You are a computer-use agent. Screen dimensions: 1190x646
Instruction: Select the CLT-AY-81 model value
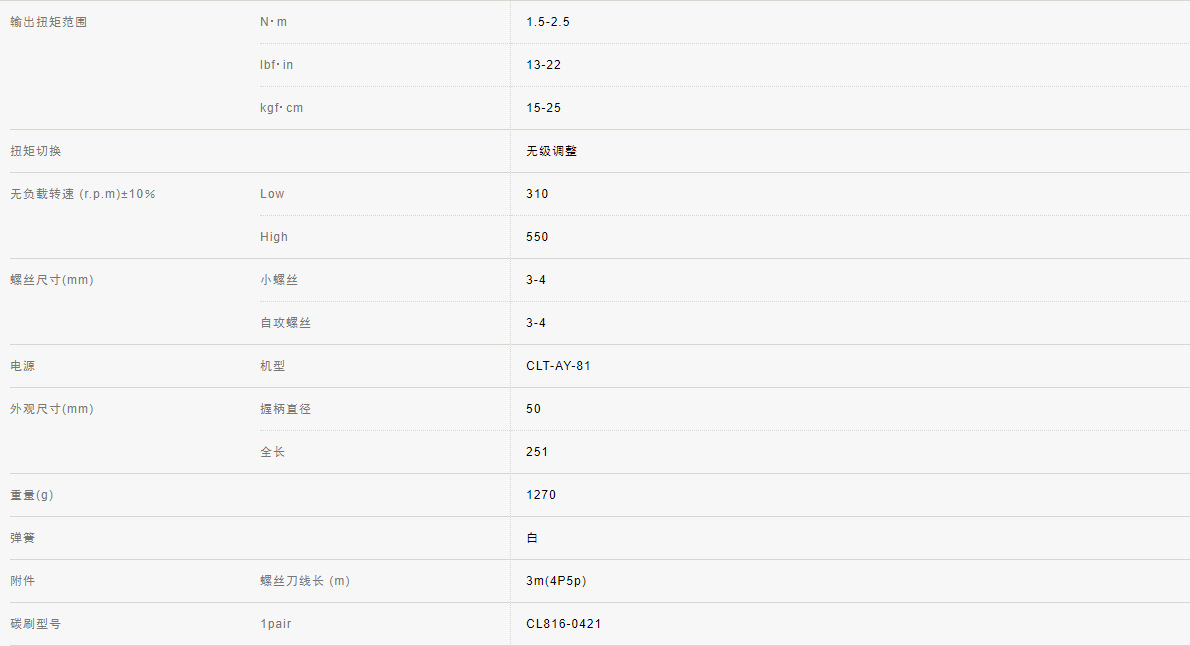[558, 366]
